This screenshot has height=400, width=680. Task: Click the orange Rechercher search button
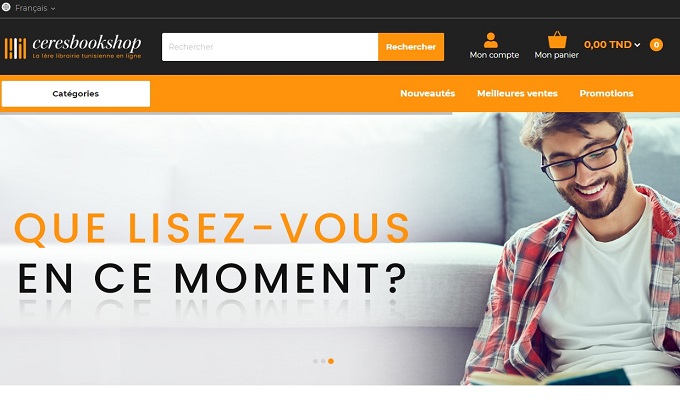411,47
